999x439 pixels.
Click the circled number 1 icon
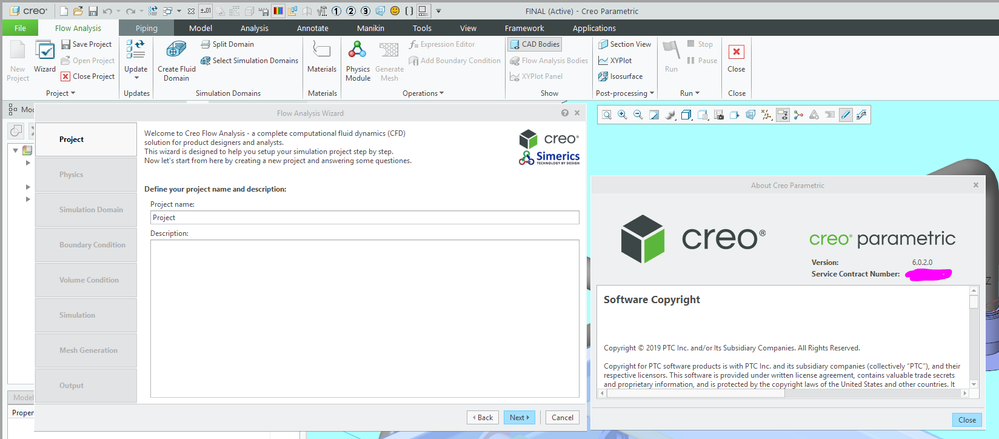point(336,11)
